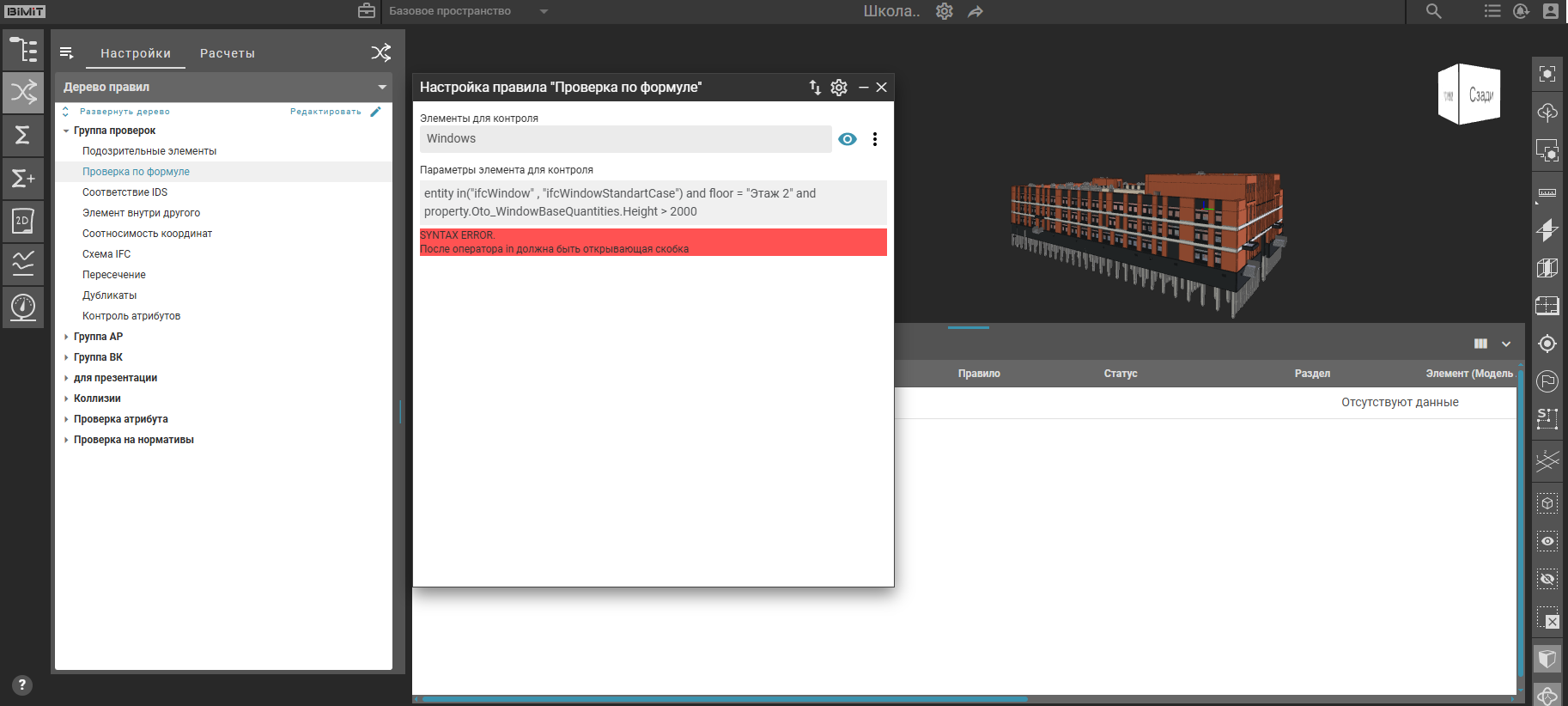Viewport: 1568px width, 706px height.
Task: Click the sort arrows icon in rule dialog
Action: pos(815,87)
